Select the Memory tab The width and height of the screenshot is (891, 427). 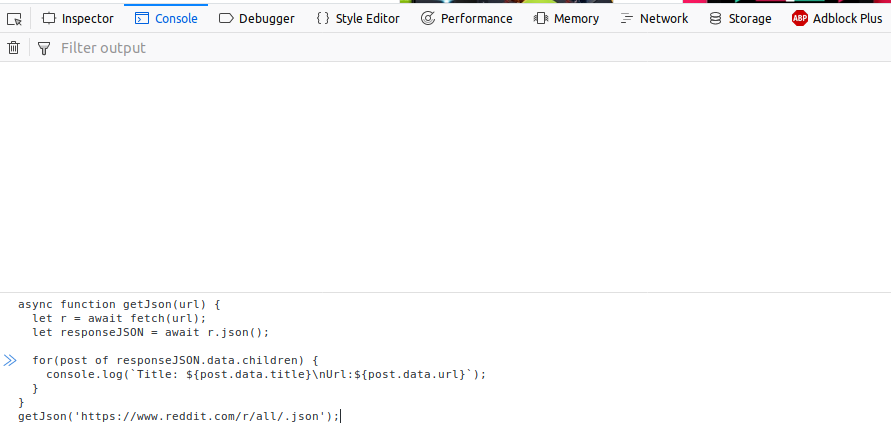(x=566, y=19)
